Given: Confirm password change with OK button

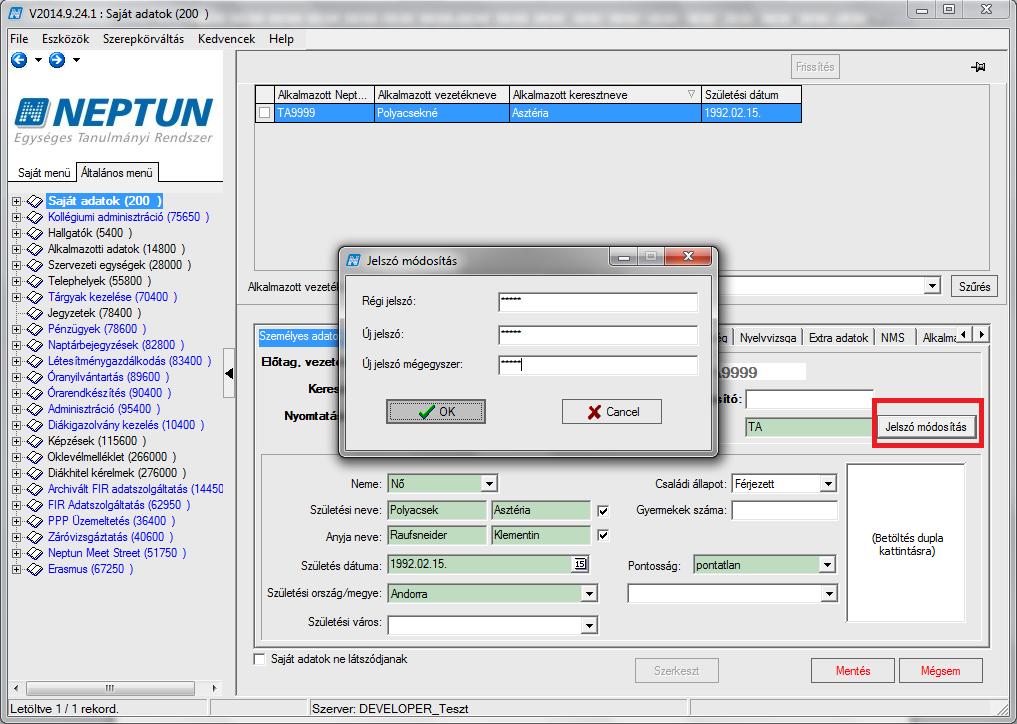Looking at the screenshot, I should (436, 412).
